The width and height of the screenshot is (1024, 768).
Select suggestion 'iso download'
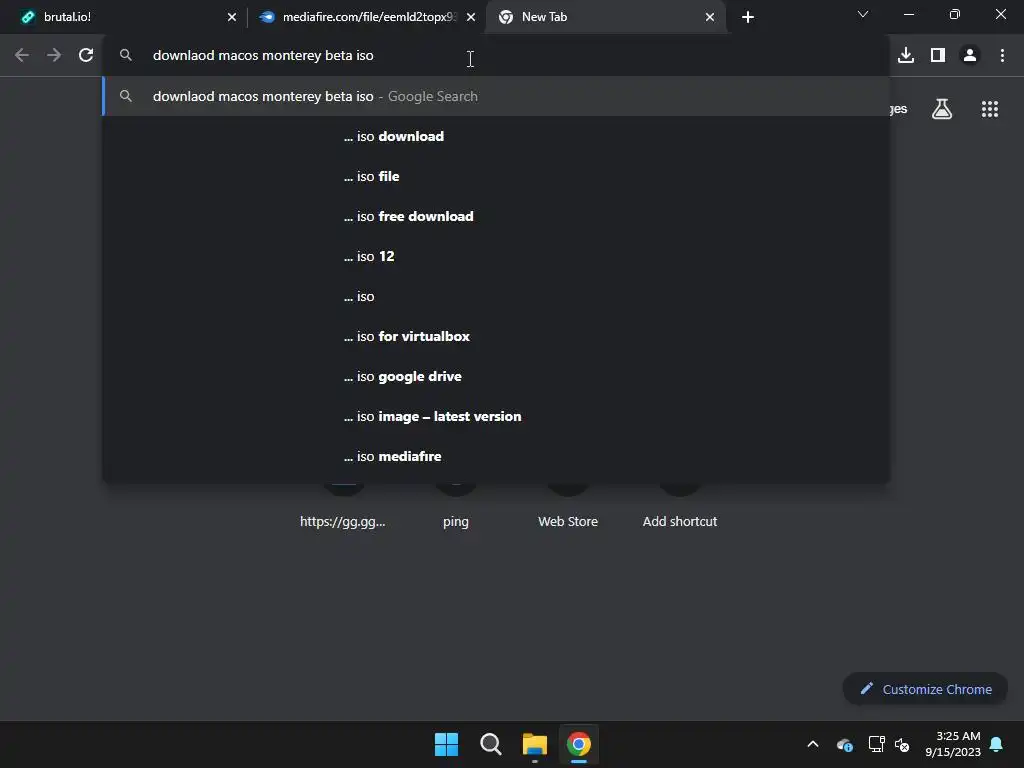click(496, 136)
